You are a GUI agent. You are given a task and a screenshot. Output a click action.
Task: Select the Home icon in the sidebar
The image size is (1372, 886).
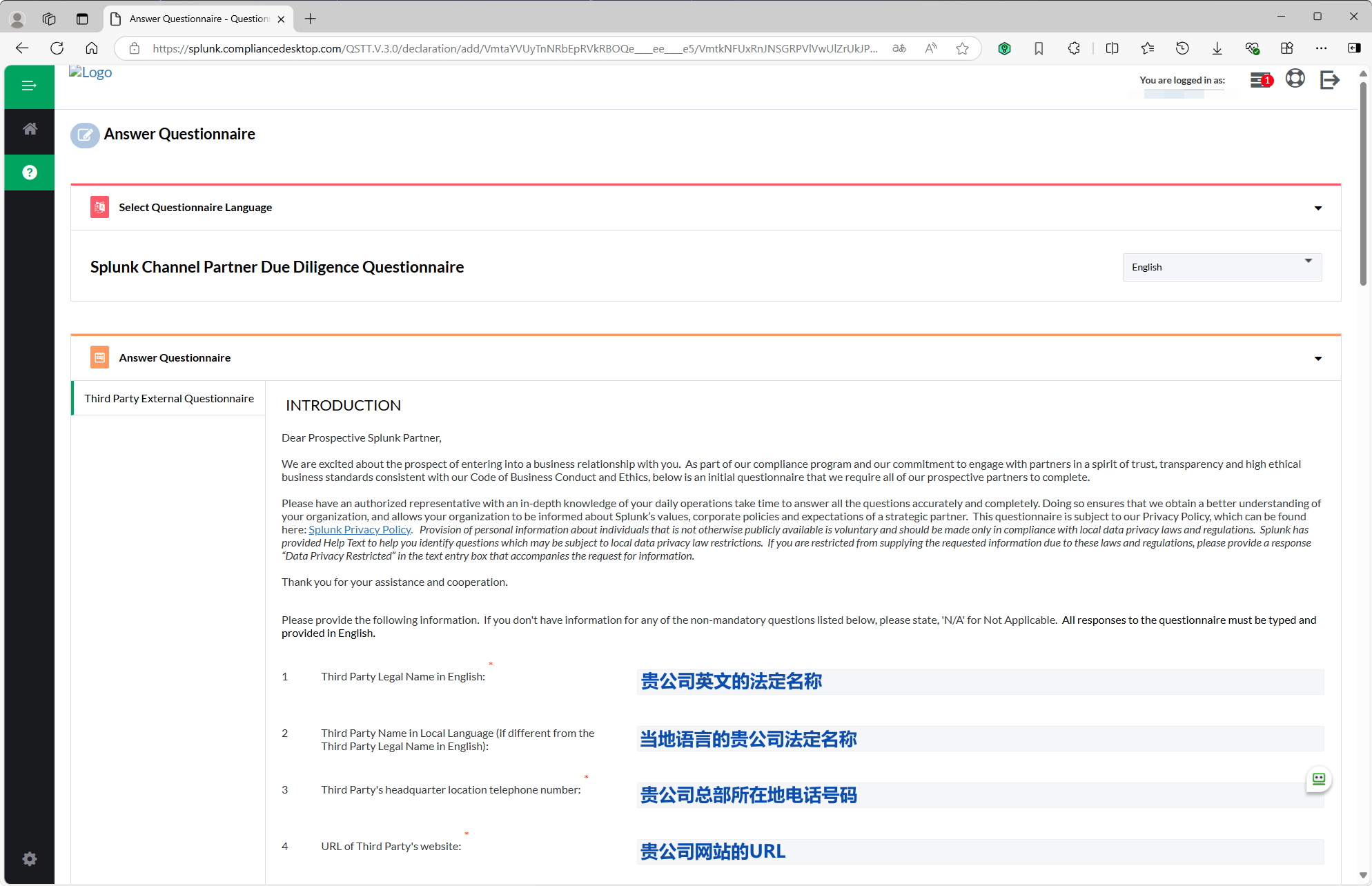point(29,129)
